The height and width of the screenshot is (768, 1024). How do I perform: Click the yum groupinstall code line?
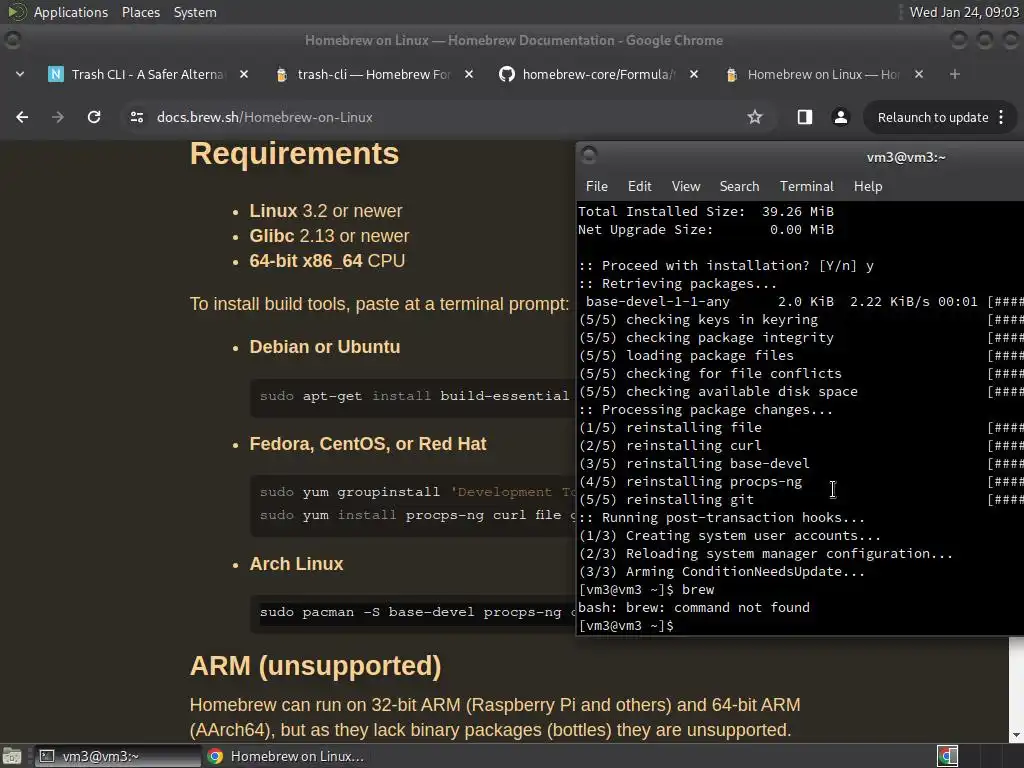(x=415, y=492)
